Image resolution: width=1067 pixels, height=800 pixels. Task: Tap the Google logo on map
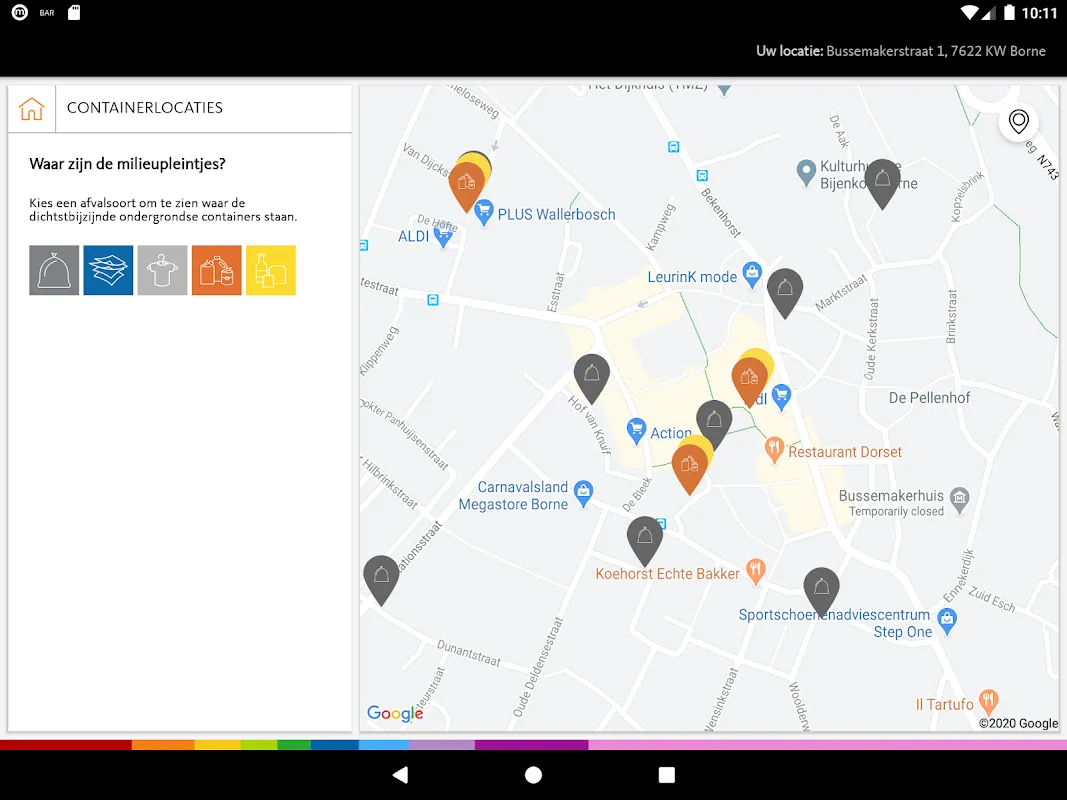point(395,713)
